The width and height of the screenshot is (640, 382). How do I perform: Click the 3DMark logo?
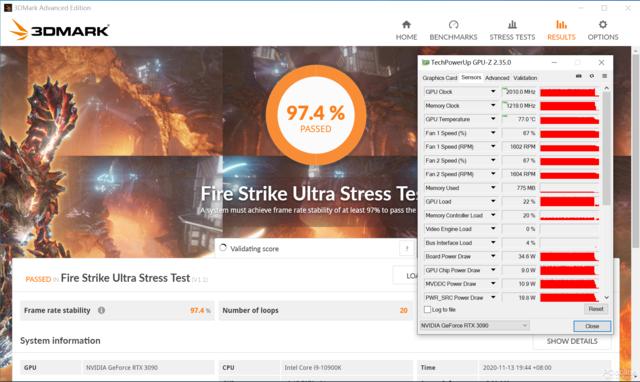click(59, 30)
